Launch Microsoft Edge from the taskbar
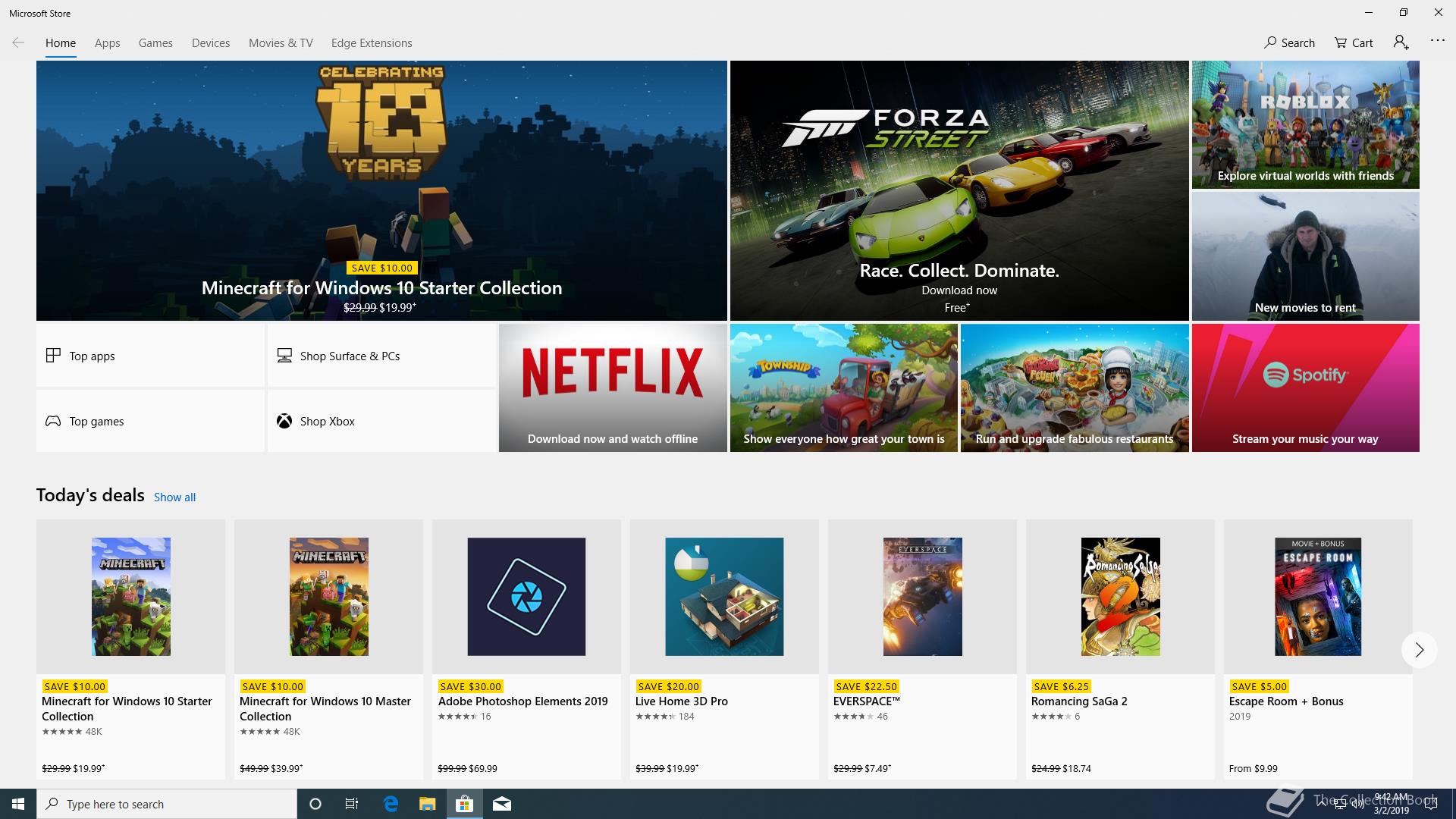The image size is (1456, 819). click(391, 804)
